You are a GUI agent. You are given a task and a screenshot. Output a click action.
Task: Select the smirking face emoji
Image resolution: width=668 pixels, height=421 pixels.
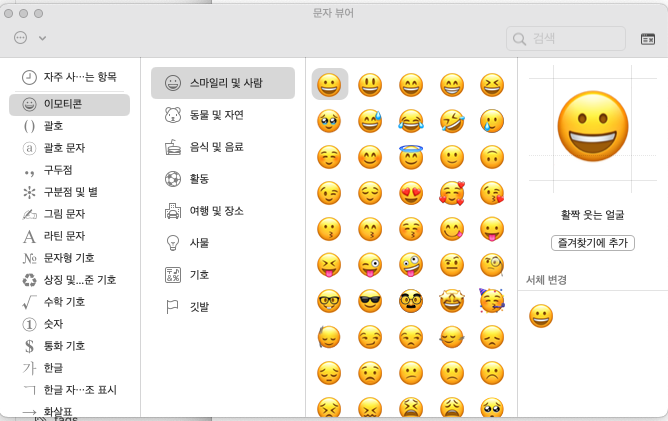[x=370, y=337]
